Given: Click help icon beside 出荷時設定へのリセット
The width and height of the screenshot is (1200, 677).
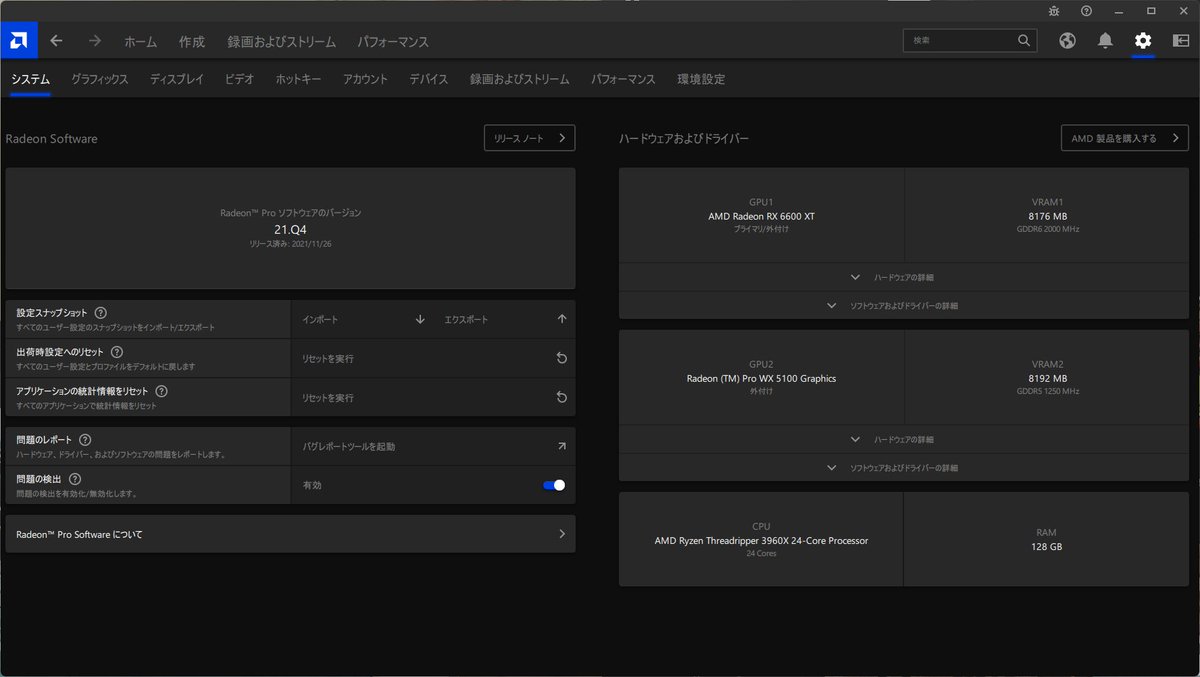Looking at the screenshot, I should [117, 352].
